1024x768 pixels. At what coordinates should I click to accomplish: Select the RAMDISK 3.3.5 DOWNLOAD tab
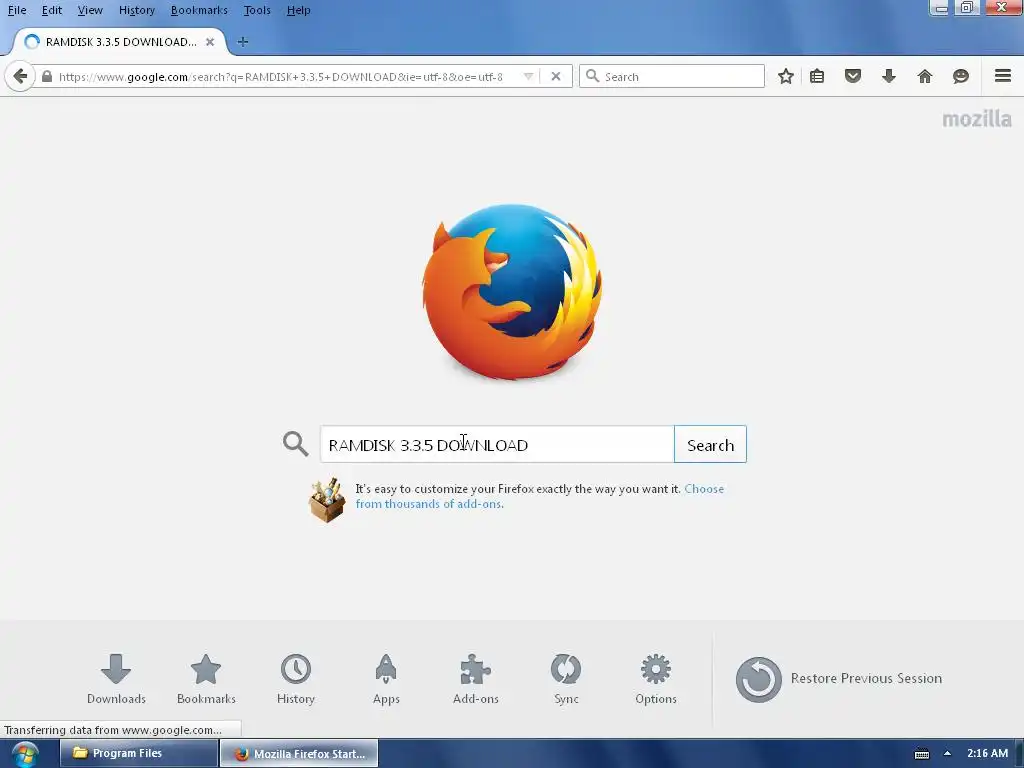[120, 42]
